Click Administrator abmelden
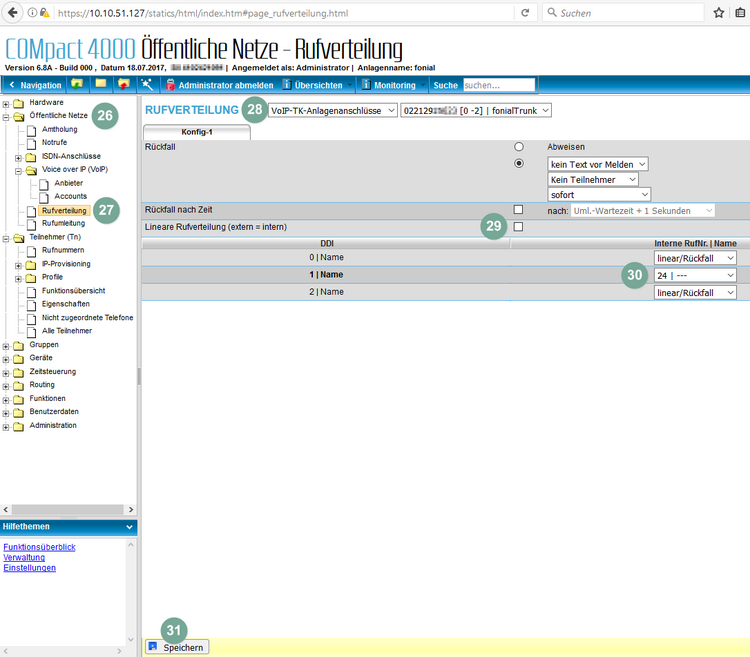Viewport: 750px width, 657px height. click(x=226, y=85)
